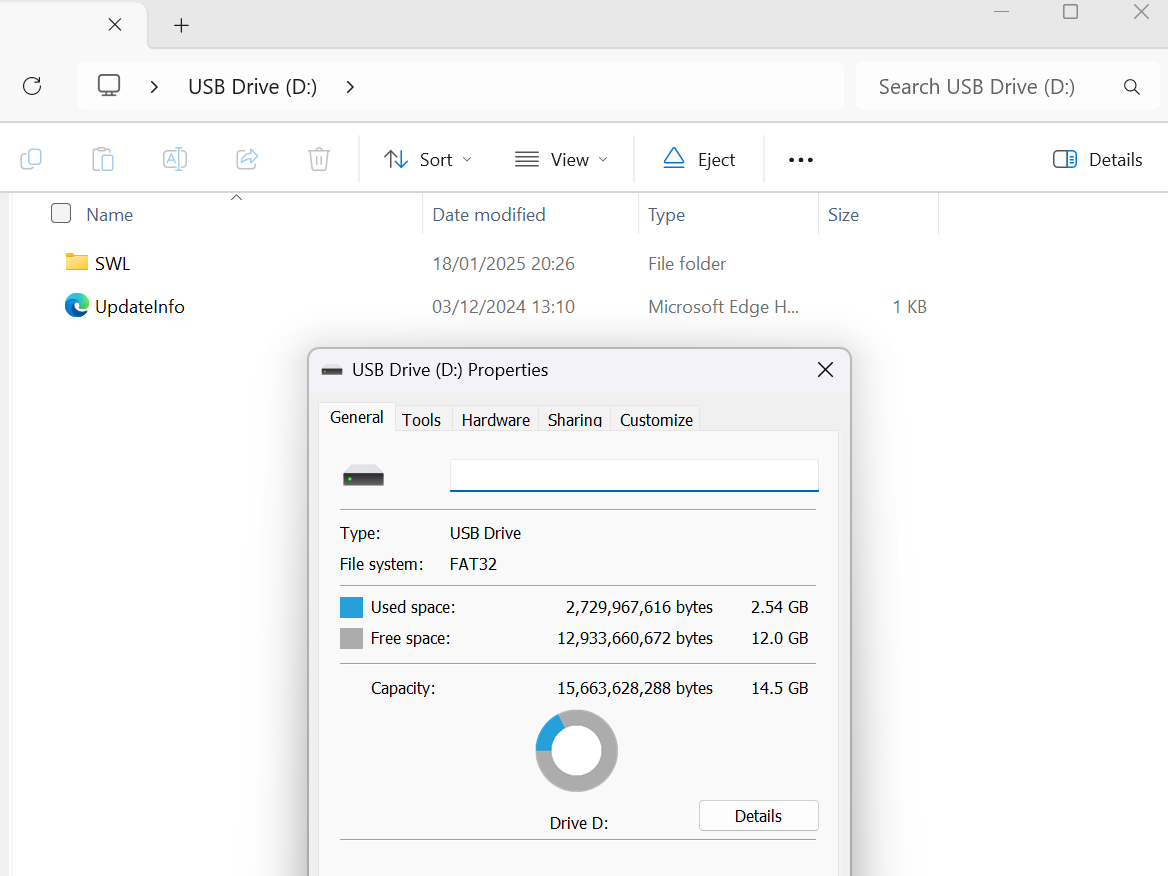Click the 15,663,628,288 bytes capacity value
Viewport: 1168px width, 876px height.
point(635,688)
